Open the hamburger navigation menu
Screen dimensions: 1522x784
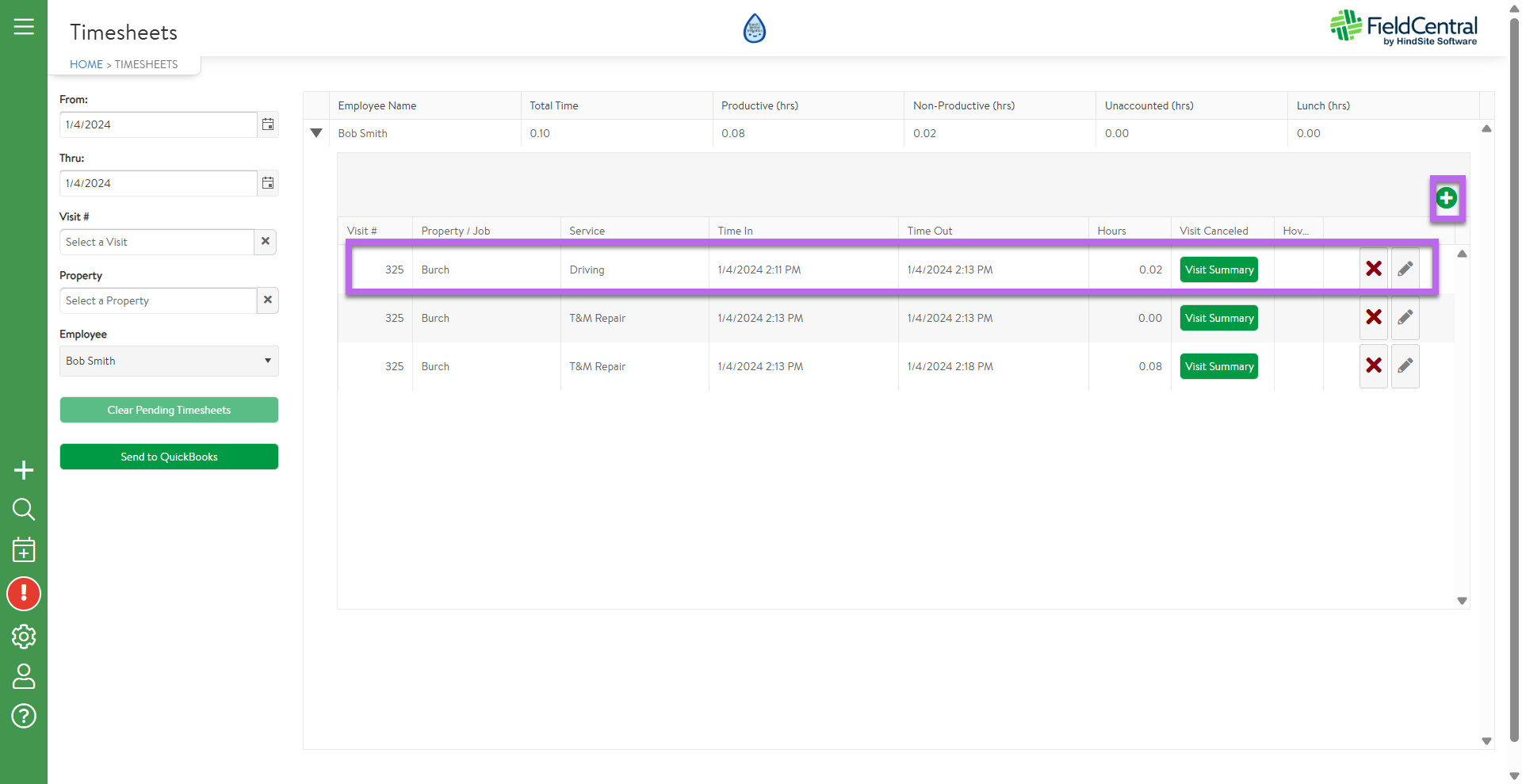point(24,27)
